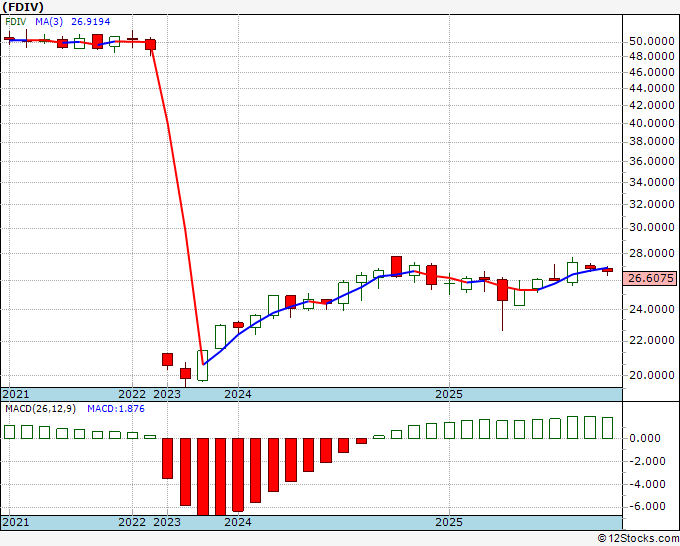The width and height of the screenshot is (680, 546).
Task: Click the 42.0000 price axis label
Action: 651,105
